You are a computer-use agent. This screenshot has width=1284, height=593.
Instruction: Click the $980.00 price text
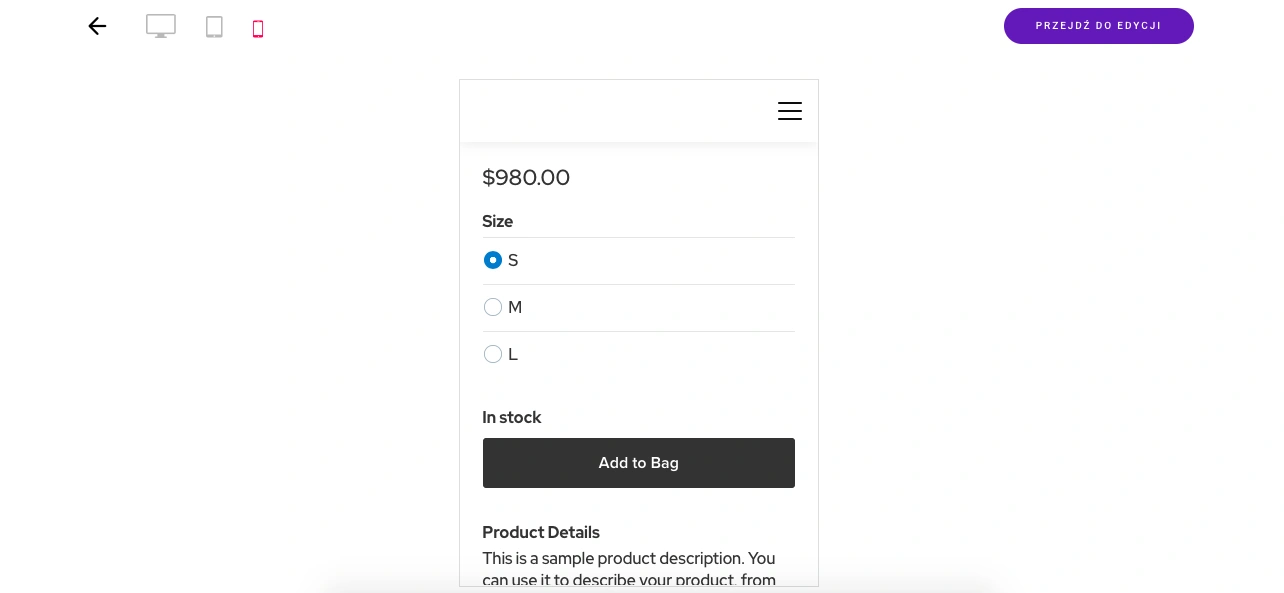pyautogui.click(x=526, y=178)
